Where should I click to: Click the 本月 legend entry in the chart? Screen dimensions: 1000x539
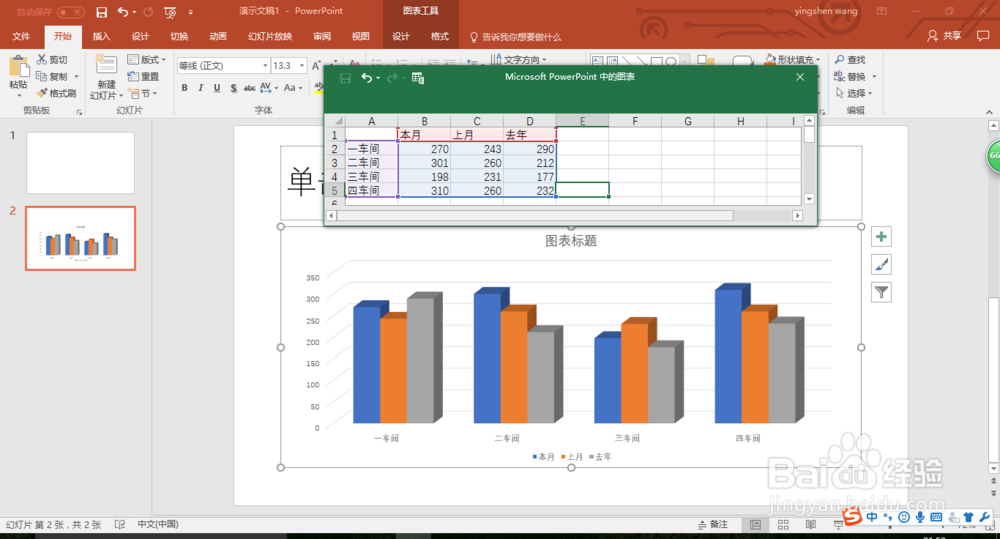(x=543, y=457)
